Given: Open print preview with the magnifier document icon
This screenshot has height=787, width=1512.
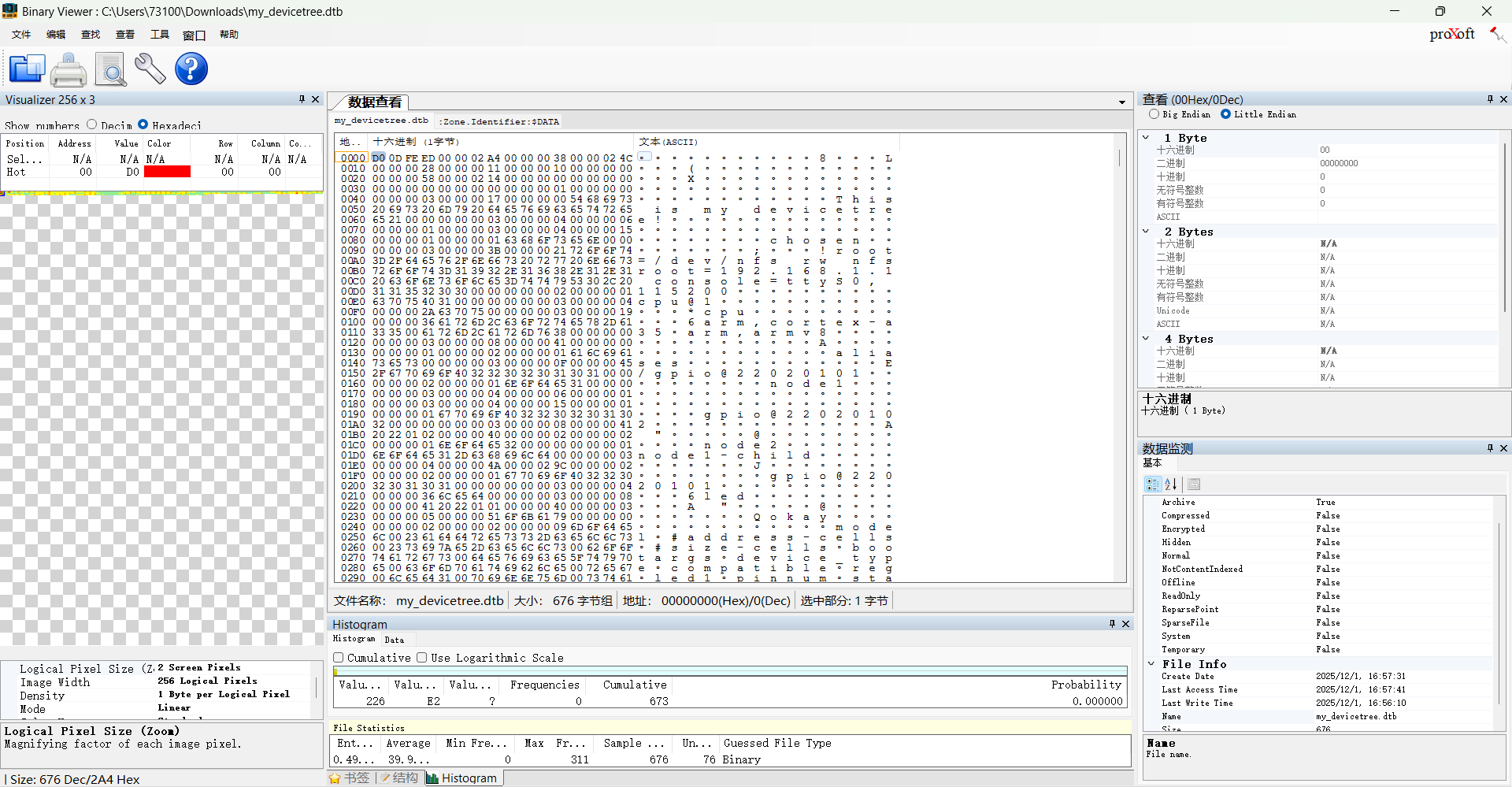Looking at the screenshot, I should 110,69.
